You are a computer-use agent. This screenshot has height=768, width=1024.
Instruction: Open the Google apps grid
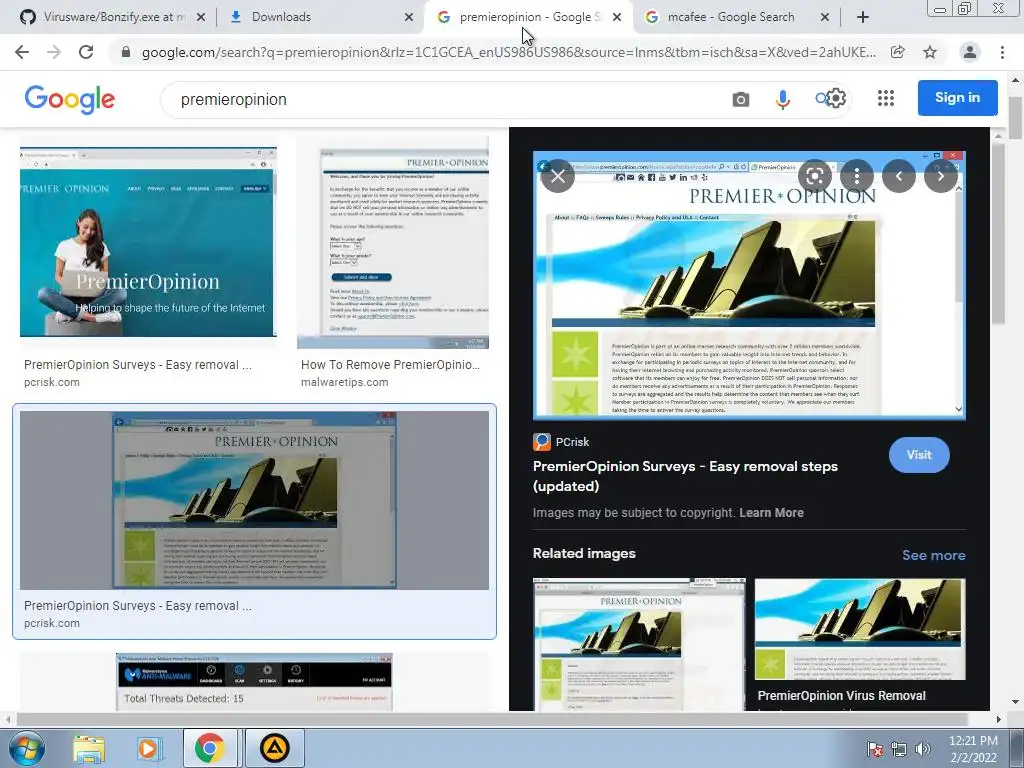pyautogui.click(x=886, y=98)
